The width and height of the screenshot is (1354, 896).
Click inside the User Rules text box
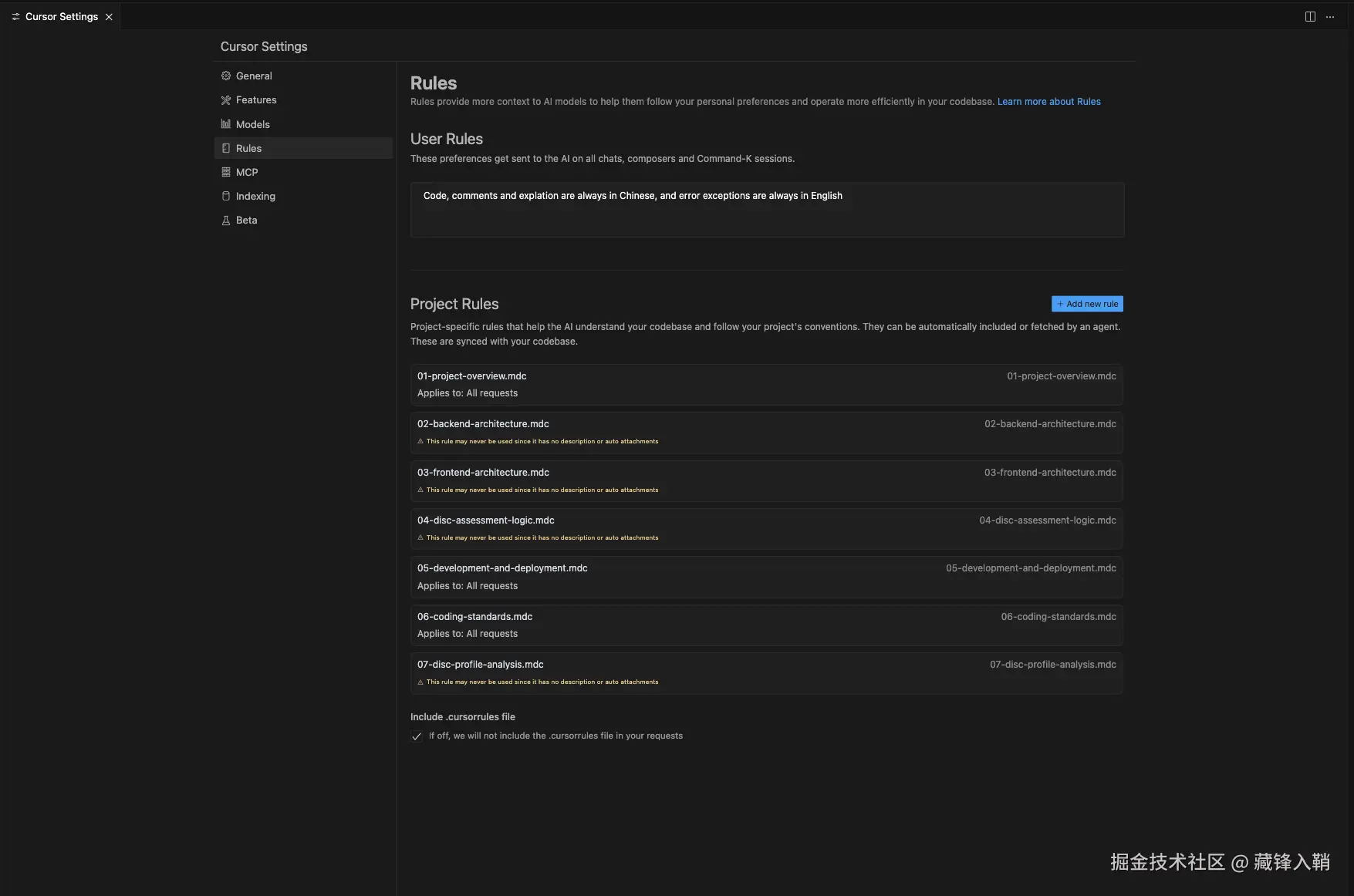coord(767,210)
